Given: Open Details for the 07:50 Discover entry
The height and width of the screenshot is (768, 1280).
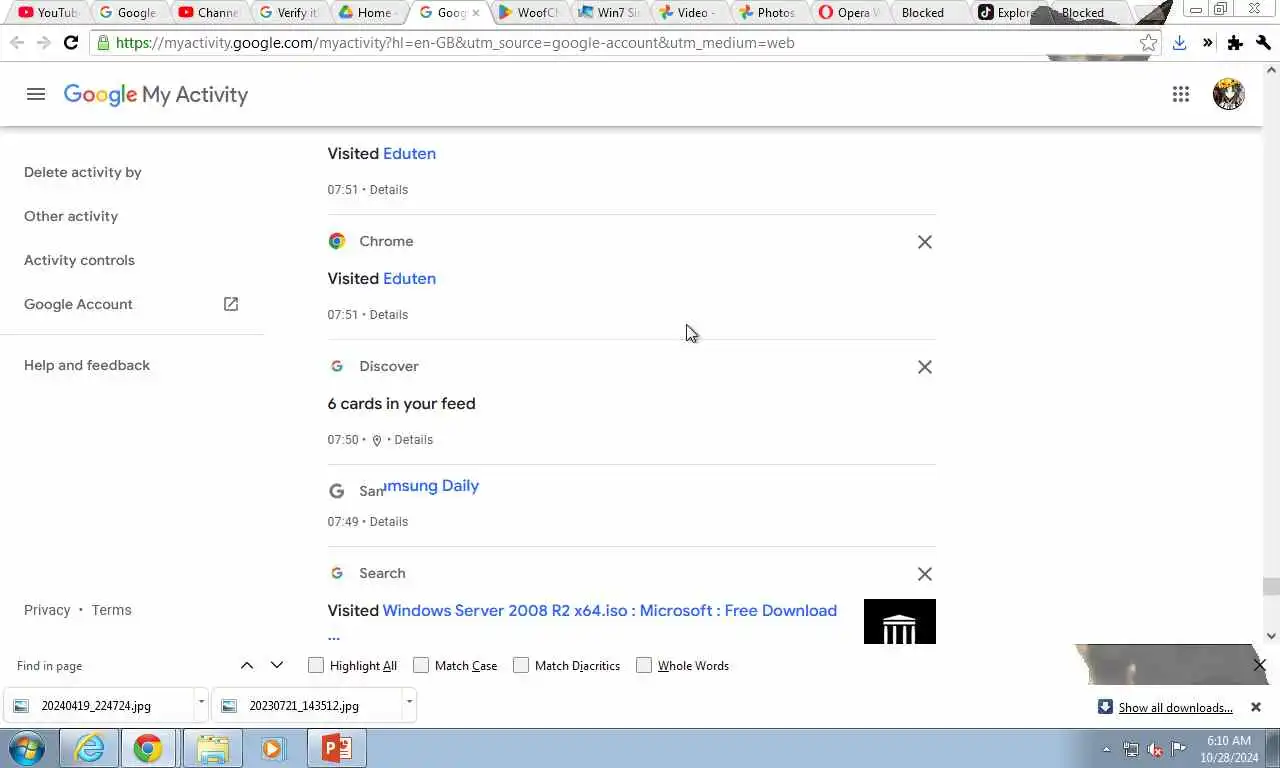Looking at the screenshot, I should (414, 440).
